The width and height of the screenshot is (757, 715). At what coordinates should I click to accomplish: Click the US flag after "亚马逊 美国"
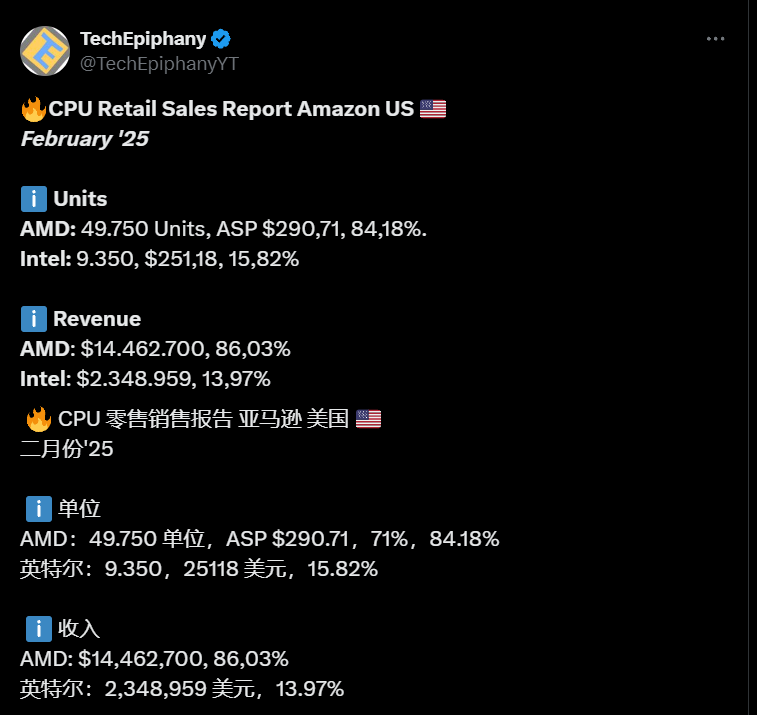point(368,419)
